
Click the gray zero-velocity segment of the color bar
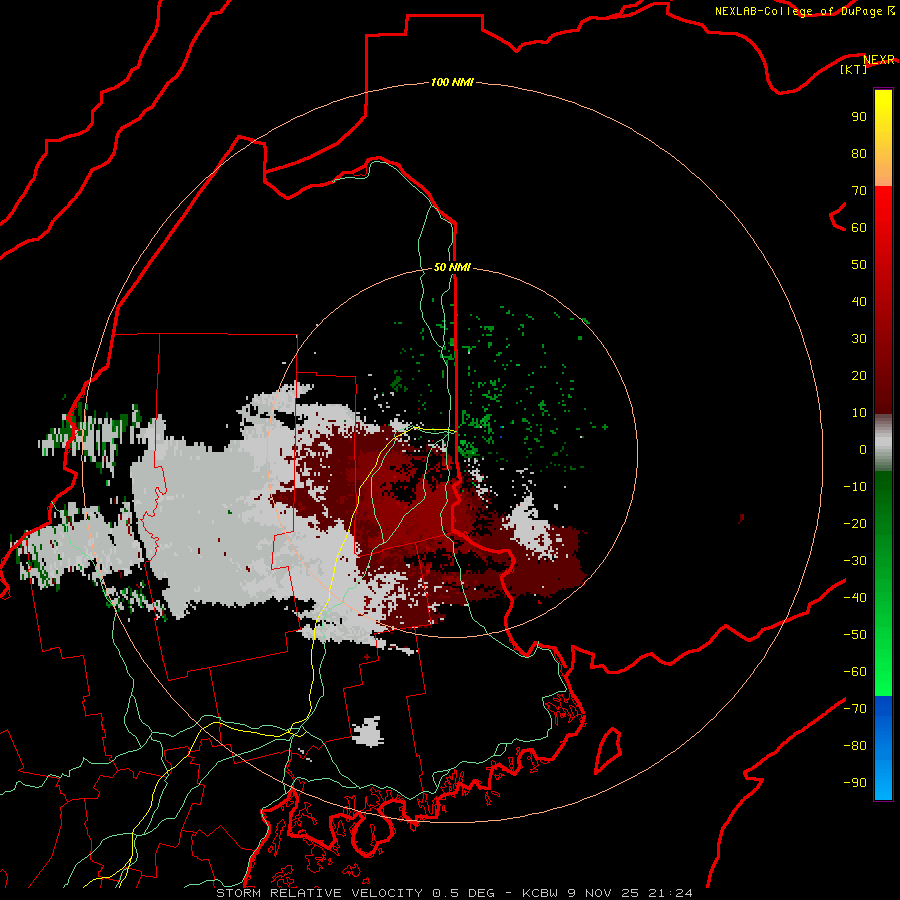coord(883,443)
